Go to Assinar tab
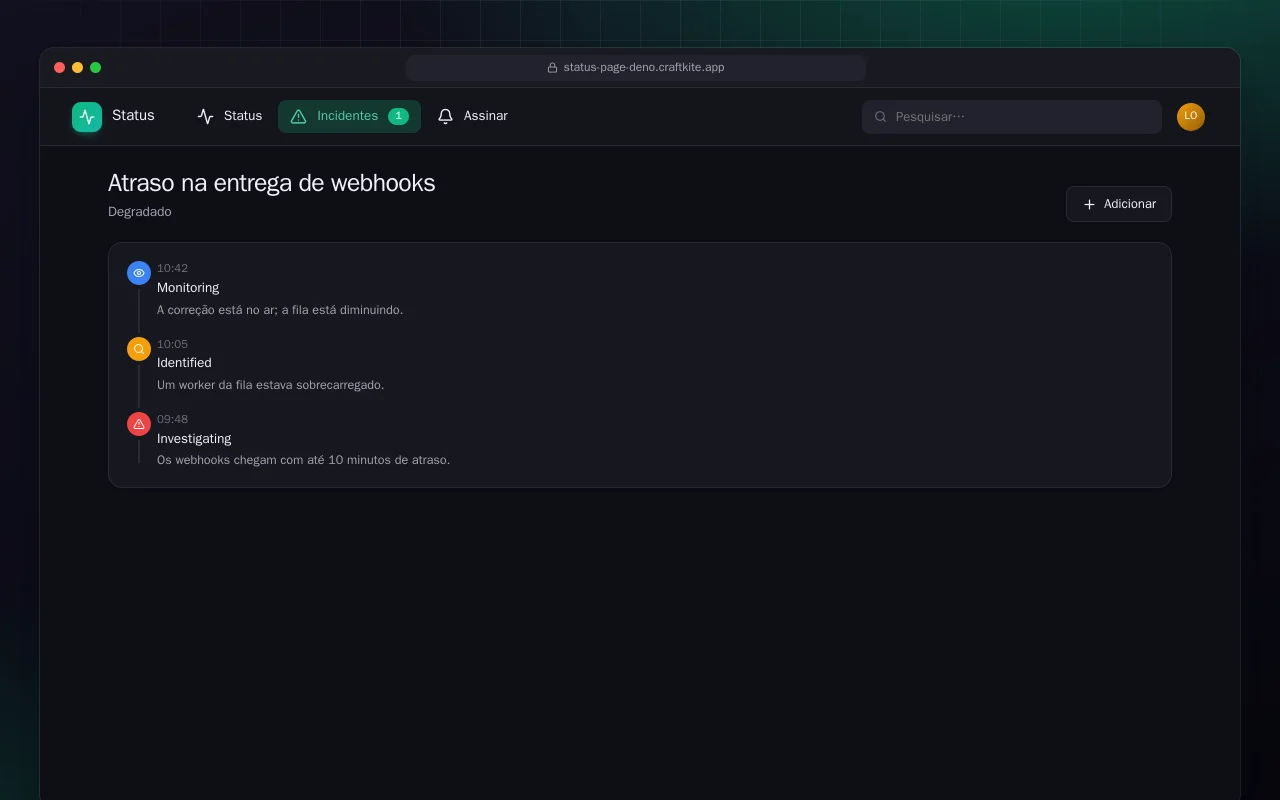The image size is (1280, 800). [x=473, y=116]
